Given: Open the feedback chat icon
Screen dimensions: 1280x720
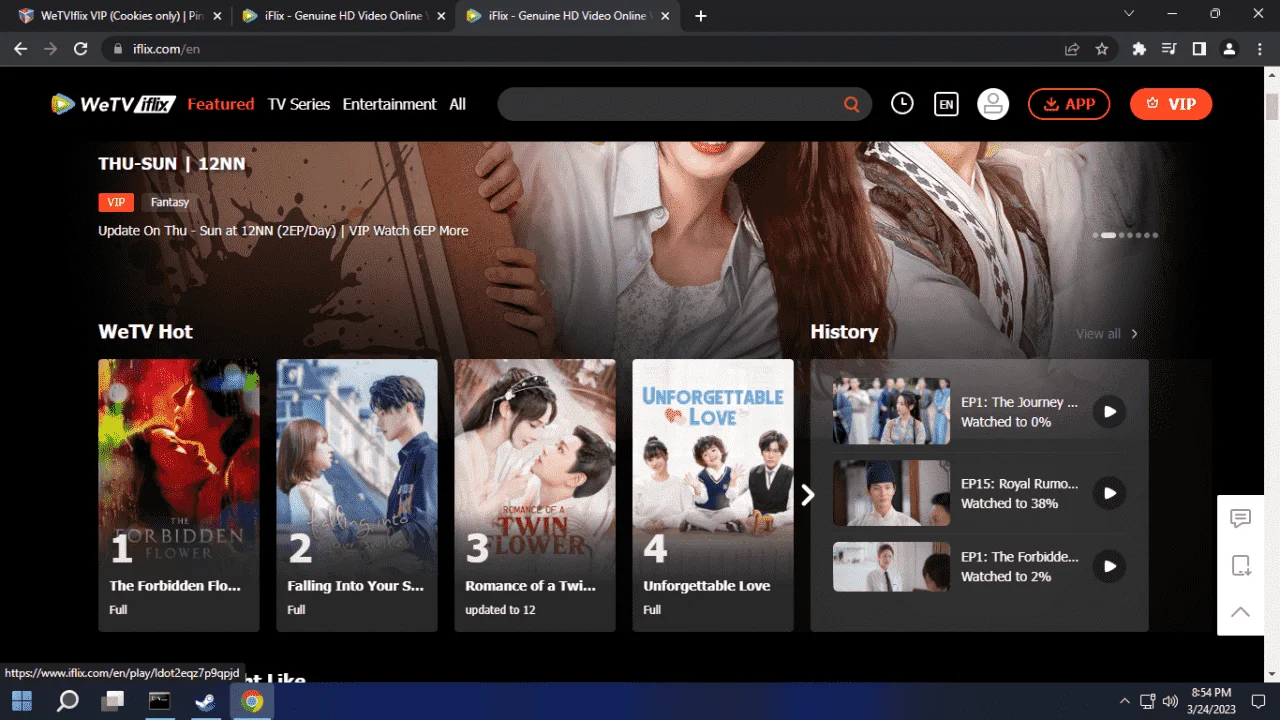Looking at the screenshot, I should coord(1241,518).
